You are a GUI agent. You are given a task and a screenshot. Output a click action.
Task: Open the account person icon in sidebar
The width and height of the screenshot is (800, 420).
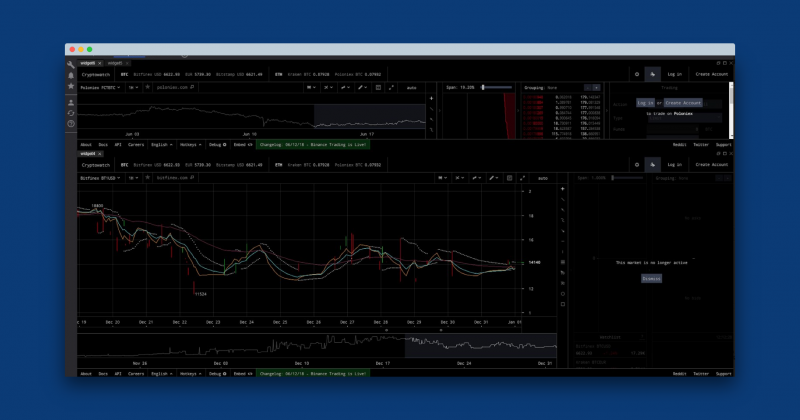71,103
